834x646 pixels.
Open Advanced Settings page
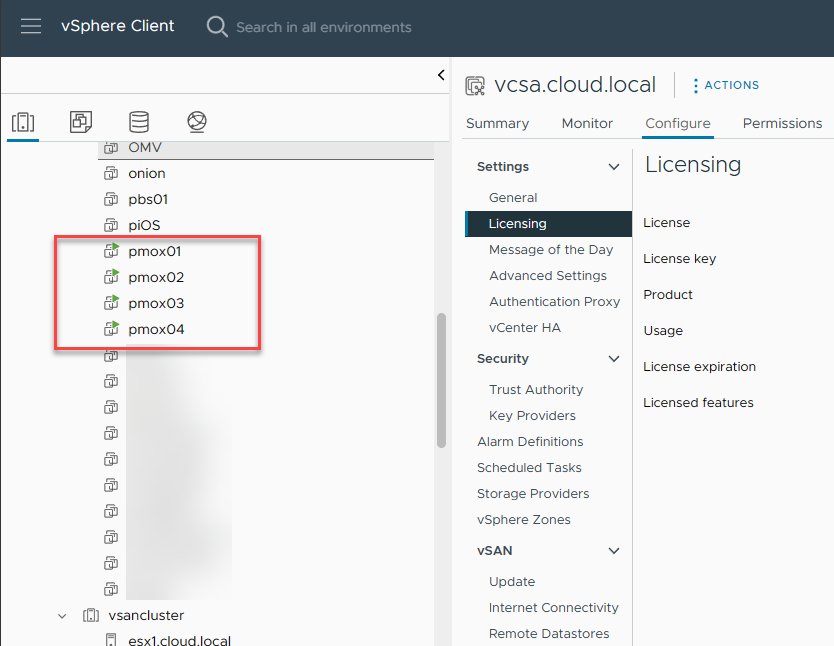[x=547, y=275]
